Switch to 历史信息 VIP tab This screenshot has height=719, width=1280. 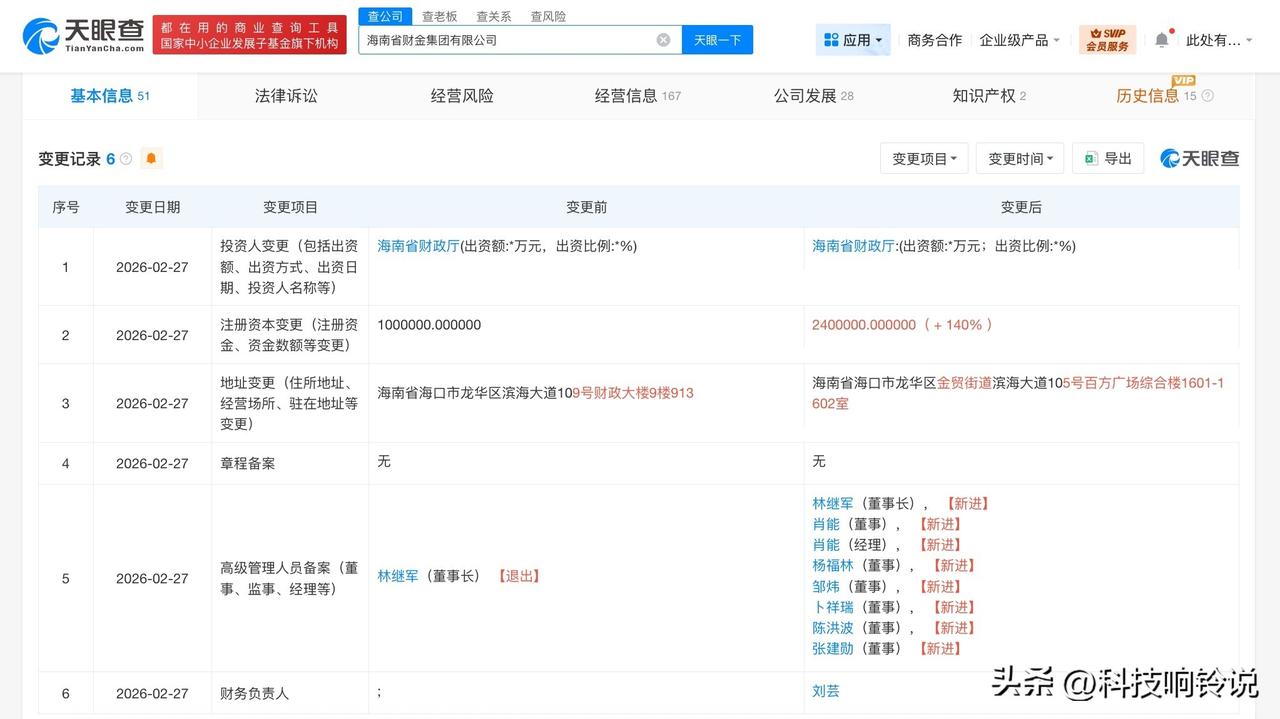1156,96
